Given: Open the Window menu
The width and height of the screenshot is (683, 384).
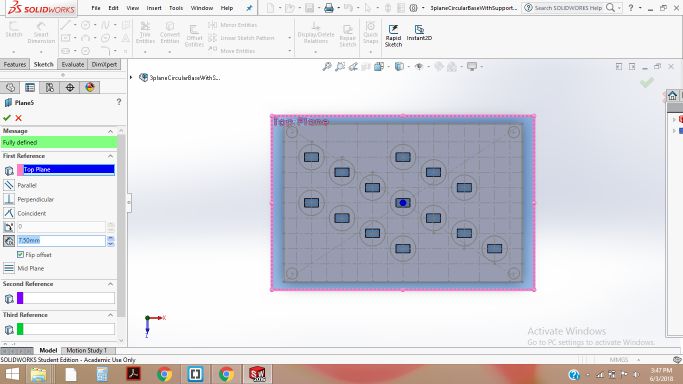Looking at the screenshot, I should pyautogui.click(x=202, y=8).
